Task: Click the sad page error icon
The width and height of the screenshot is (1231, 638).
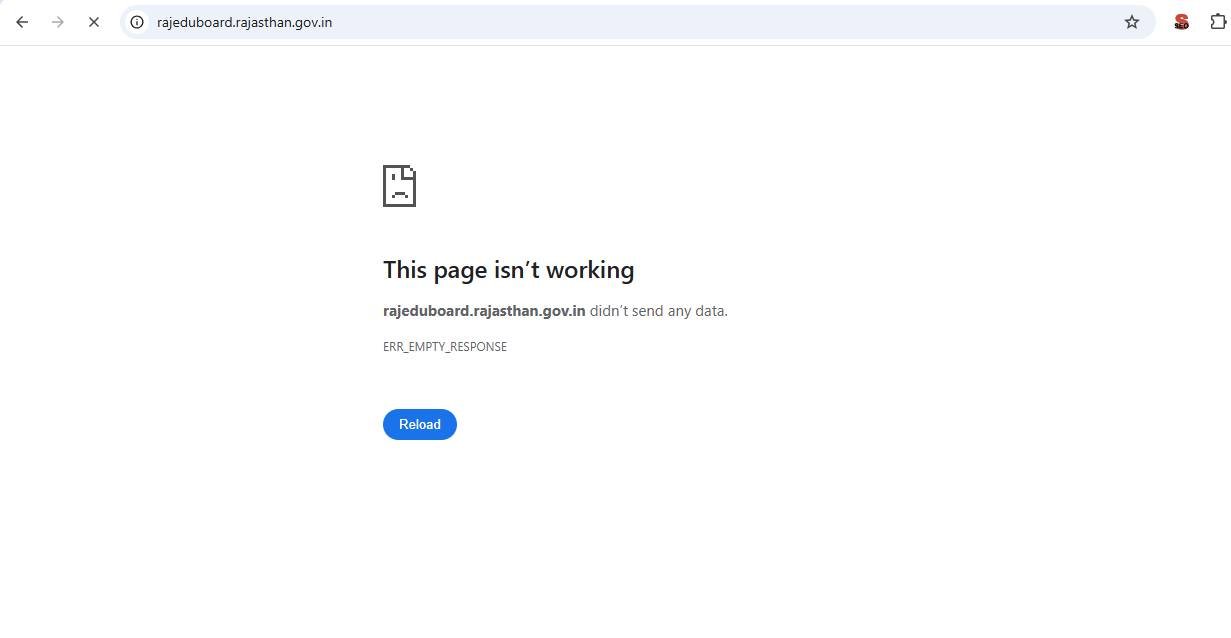Action: 399,186
